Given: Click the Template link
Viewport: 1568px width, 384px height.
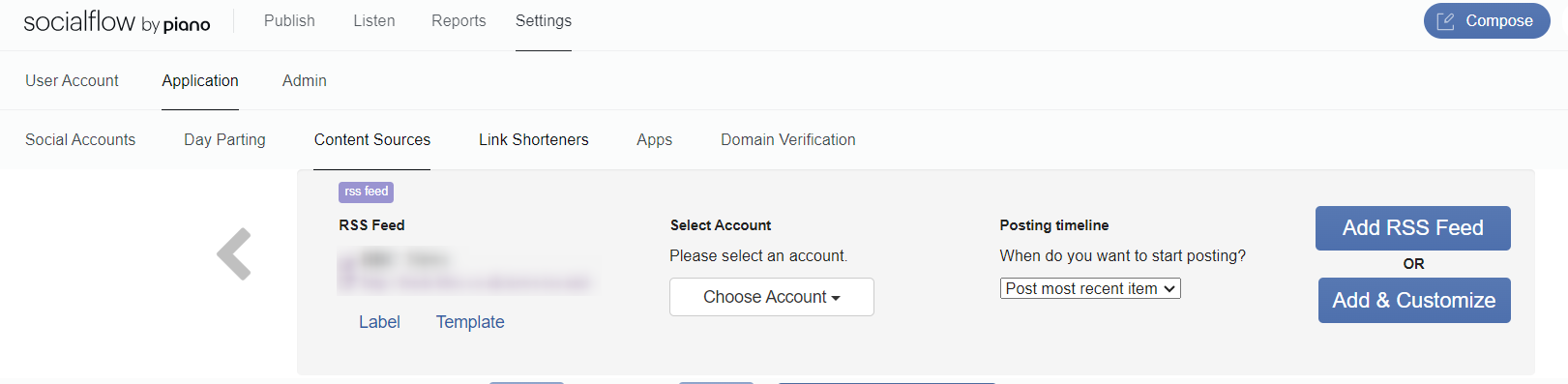Looking at the screenshot, I should point(470,322).
